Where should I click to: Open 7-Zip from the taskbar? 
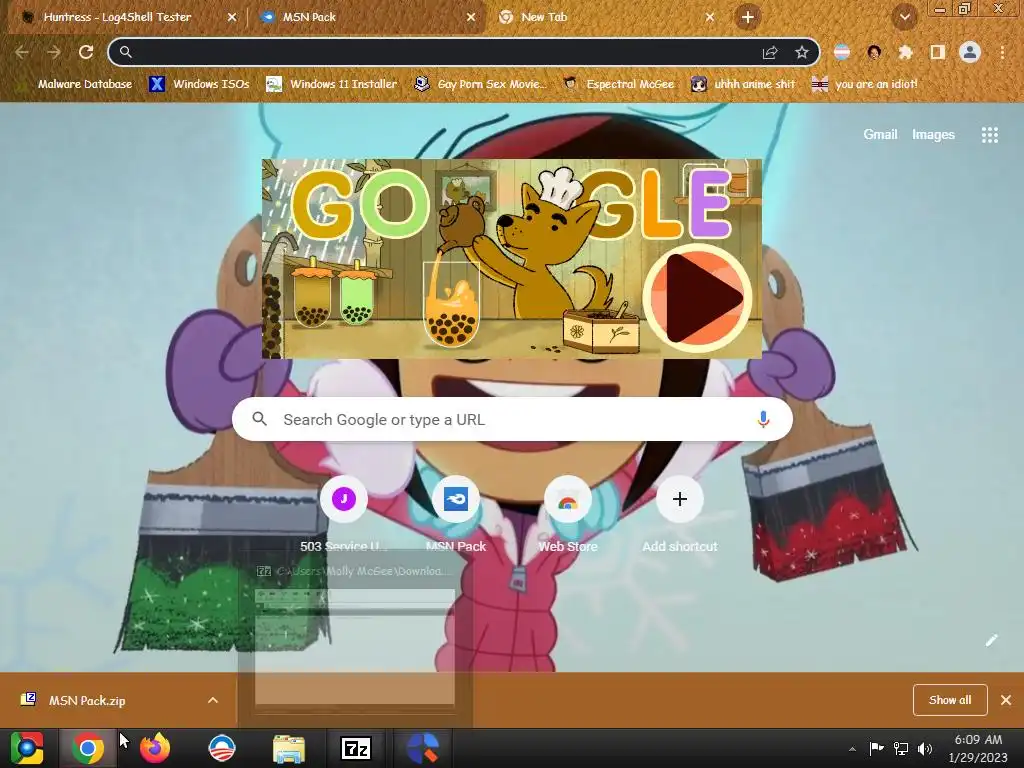[356, 748]
